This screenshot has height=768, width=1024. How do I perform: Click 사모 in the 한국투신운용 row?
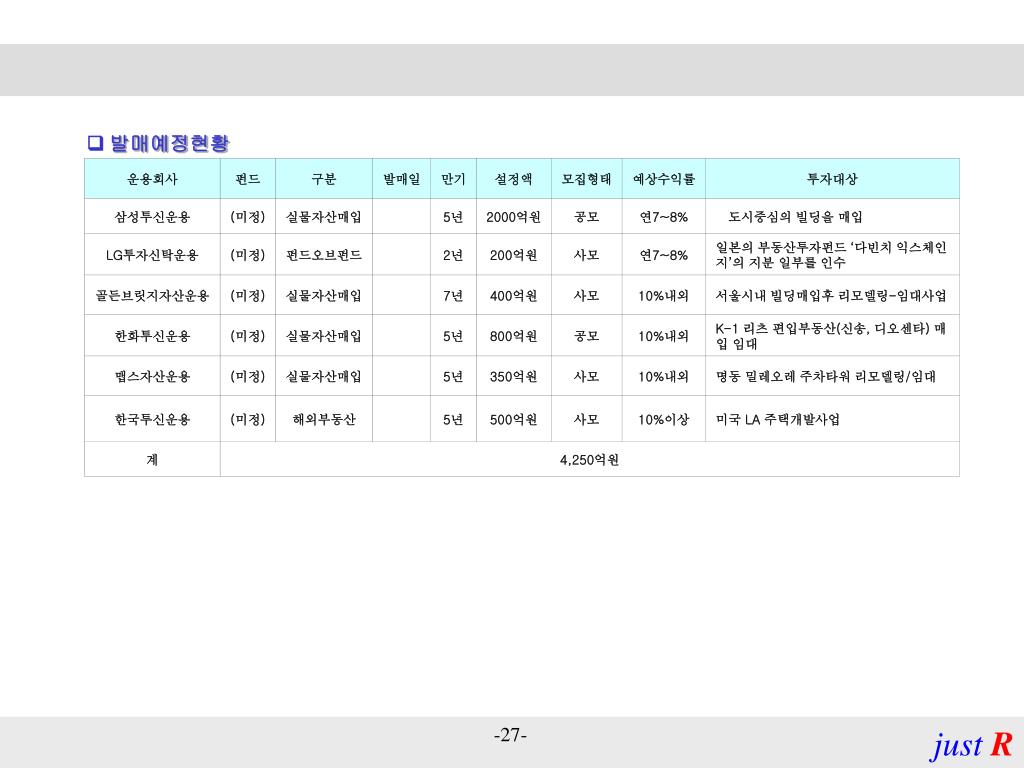[x=586, y=419]
